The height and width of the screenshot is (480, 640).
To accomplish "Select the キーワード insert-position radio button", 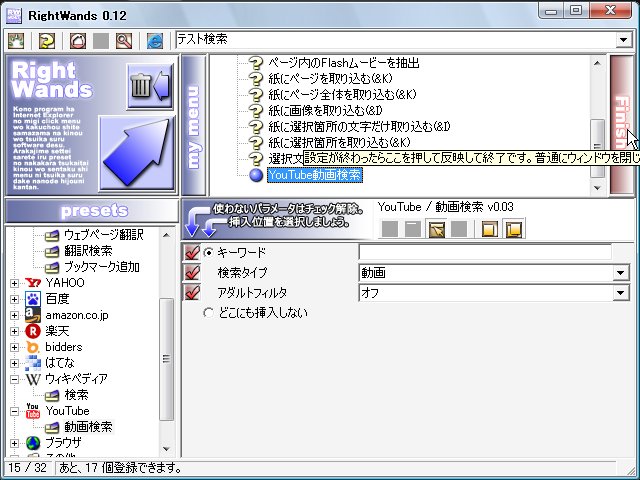I will pos(209,253).
